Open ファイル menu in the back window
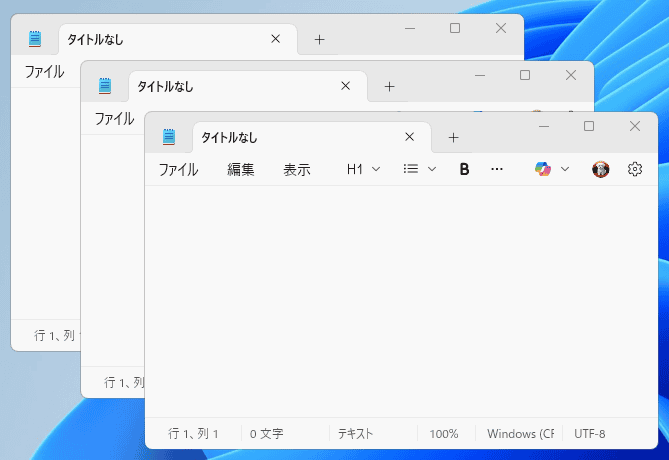Viewport: 669px width, 460px height. (x=44, y=72)
